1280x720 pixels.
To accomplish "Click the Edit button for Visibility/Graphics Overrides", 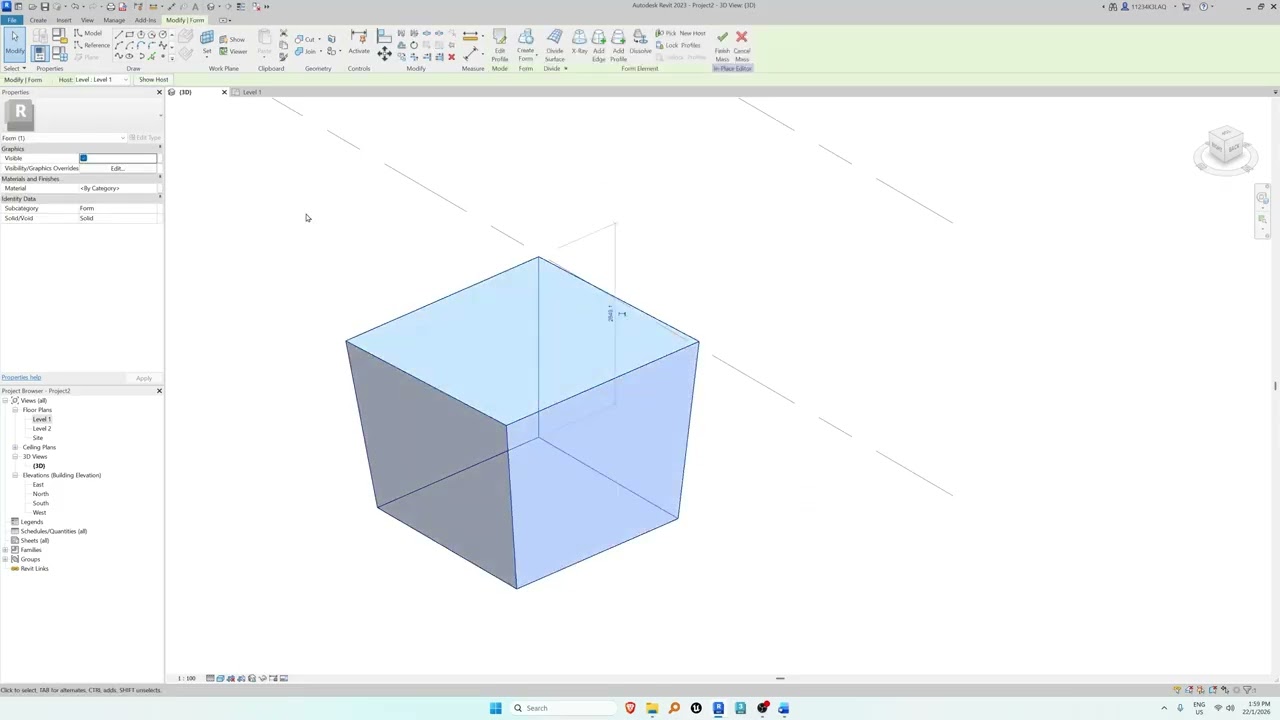I will 118,168.
